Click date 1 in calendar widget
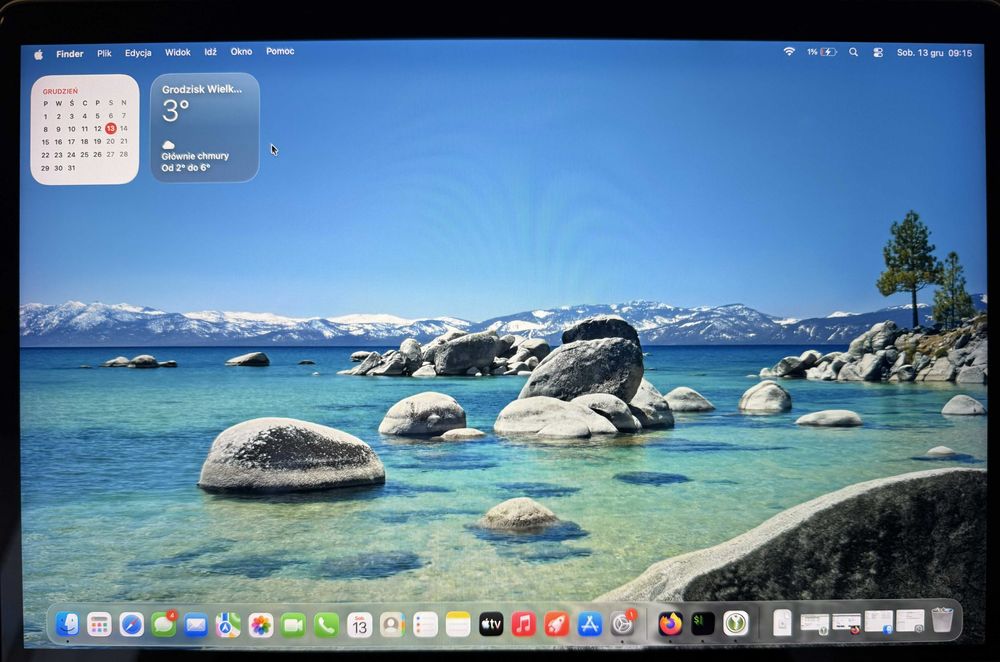 (x=45, y=116)
